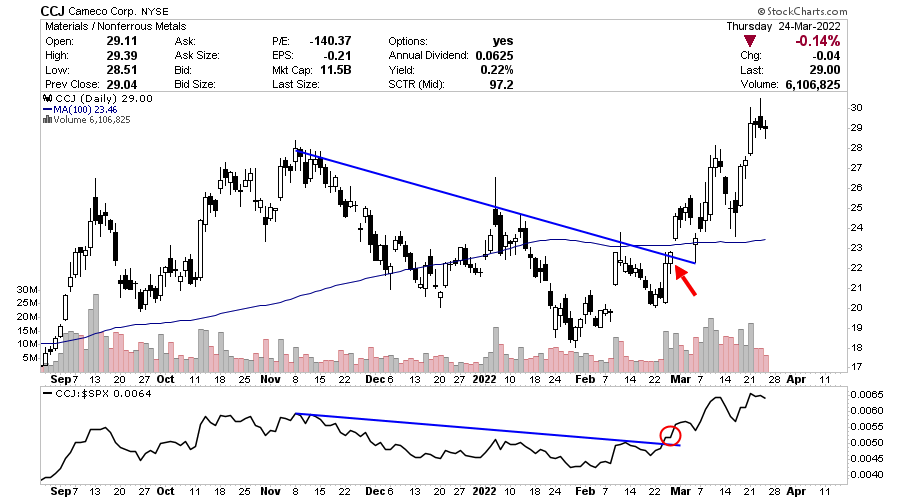The width and height of the screenshot is (900, 500).
Task: Click the volume bars icon in legend
Action: coord(48,119)
